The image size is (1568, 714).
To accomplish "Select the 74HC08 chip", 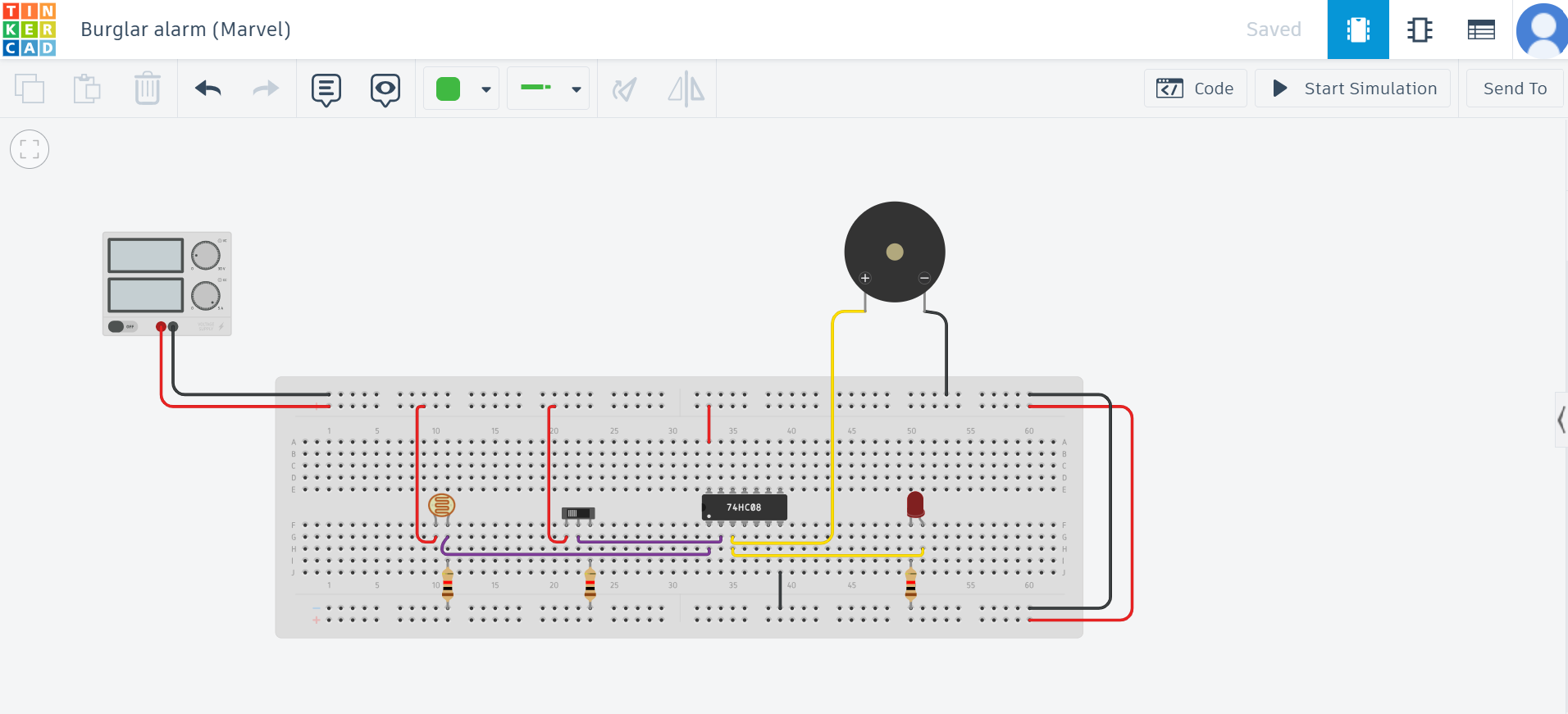I will (x=745, y=507).
